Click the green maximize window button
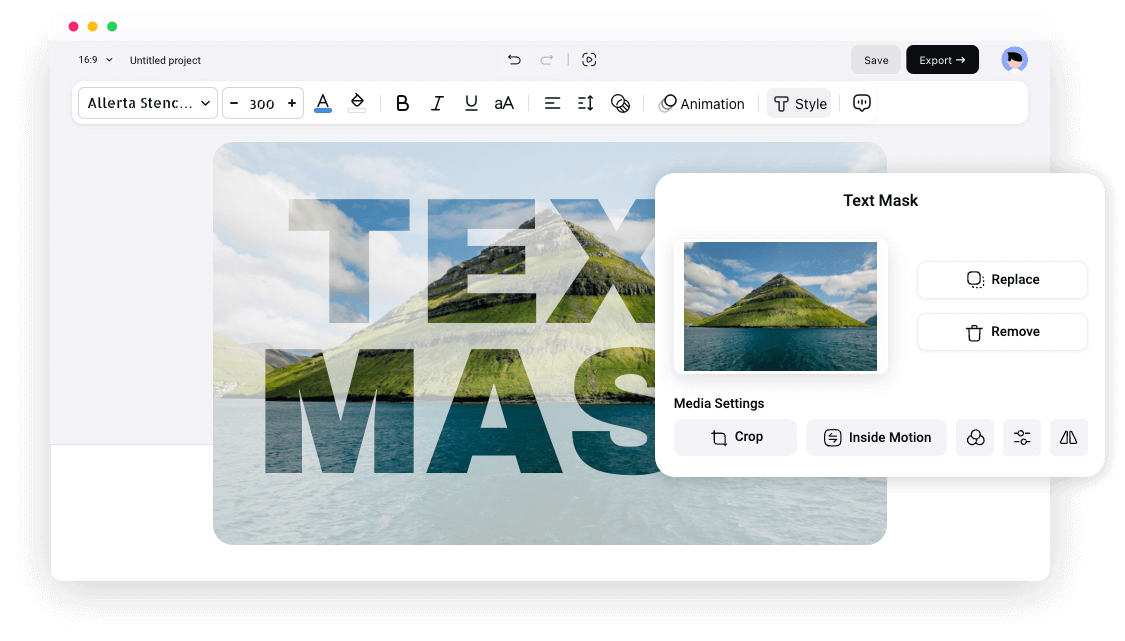This screenshot has height=641, width=1125. click(x=112, y=27)
